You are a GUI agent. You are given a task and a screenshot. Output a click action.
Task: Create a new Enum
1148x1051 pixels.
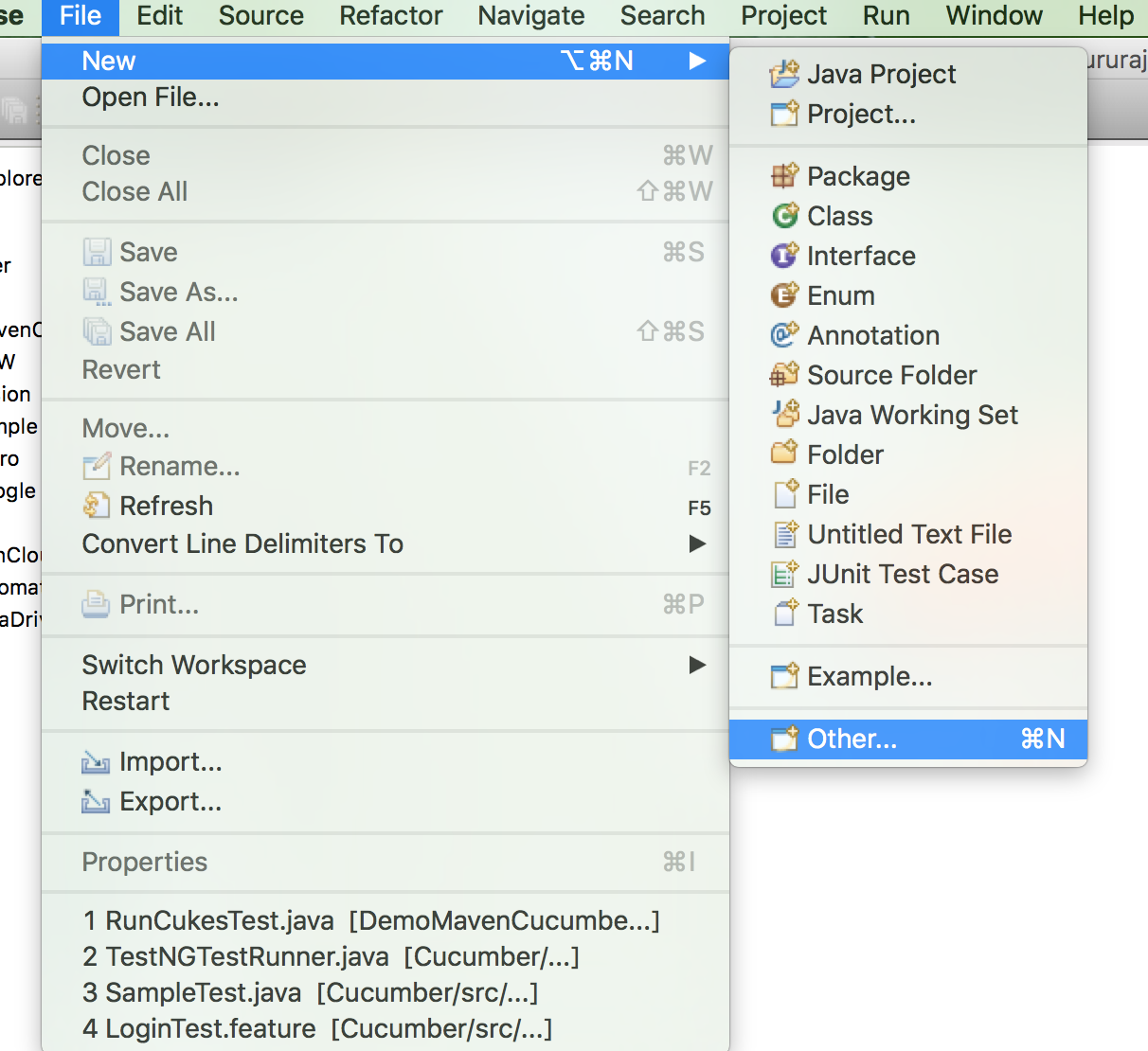840,295
